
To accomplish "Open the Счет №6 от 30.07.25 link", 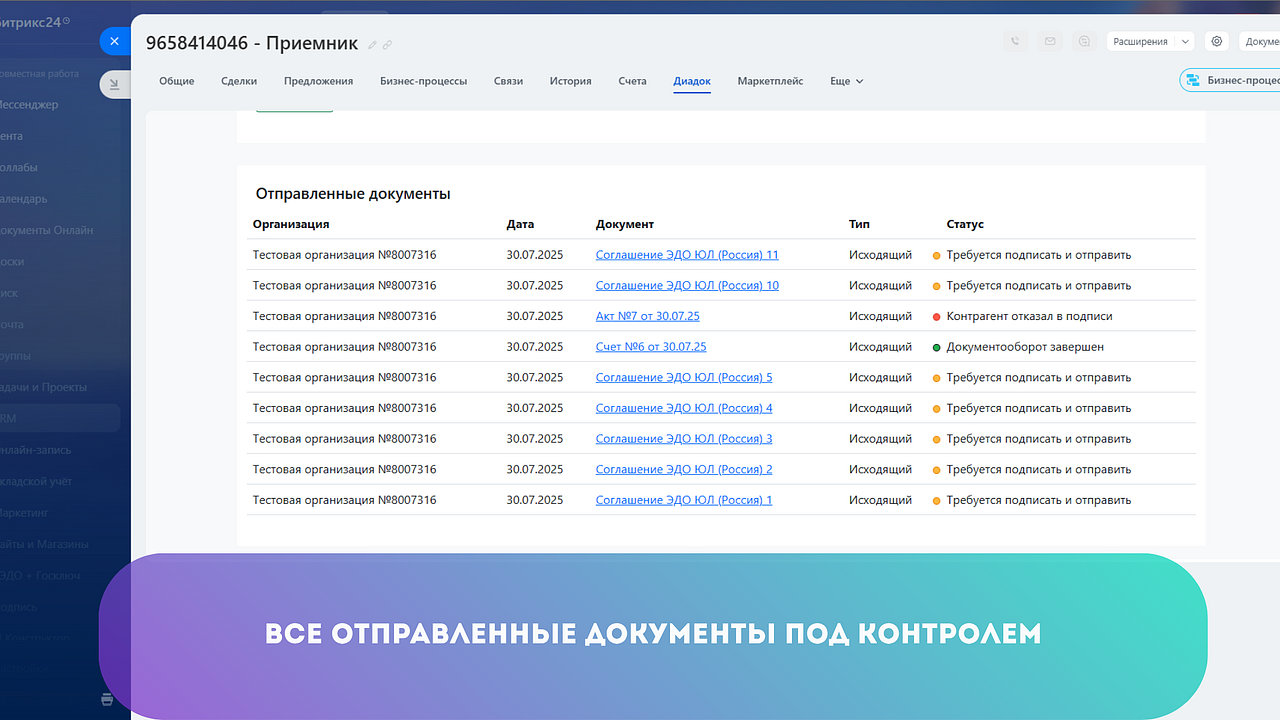I will [x=650, y=347].
